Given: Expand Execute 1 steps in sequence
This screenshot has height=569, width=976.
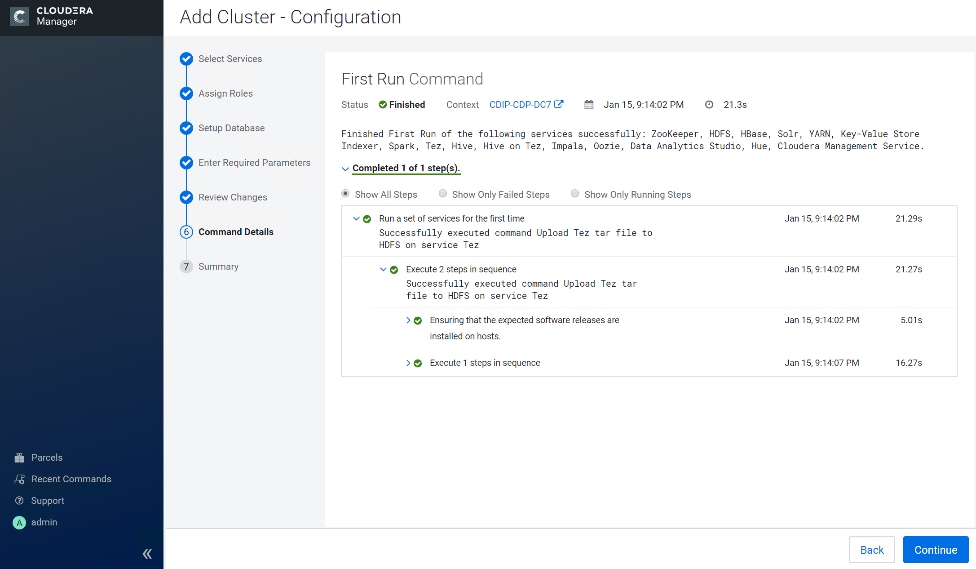Looking at the screenshot, I should point(408,363).
